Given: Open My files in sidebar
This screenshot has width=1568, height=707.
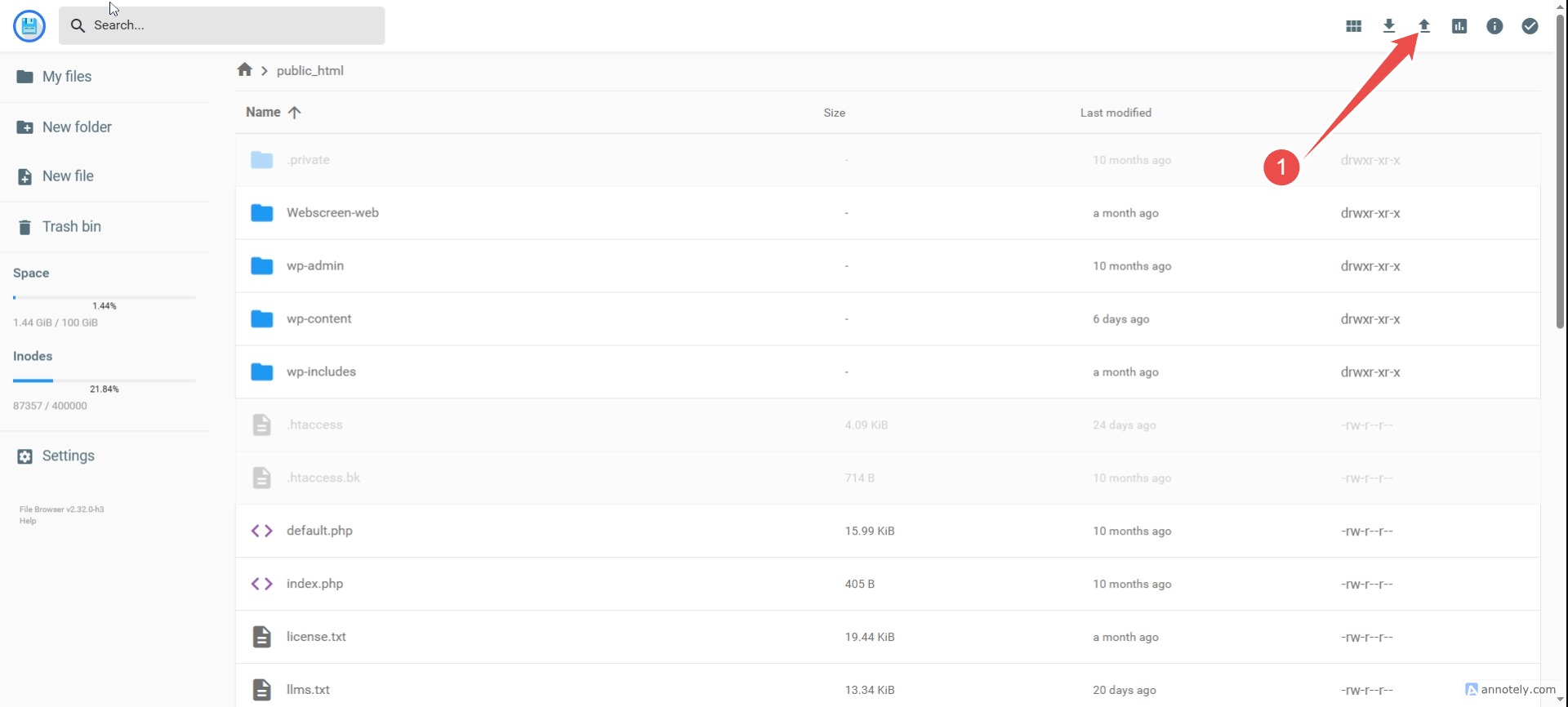Looking at the screenshot, I should (x=66, y=77).
